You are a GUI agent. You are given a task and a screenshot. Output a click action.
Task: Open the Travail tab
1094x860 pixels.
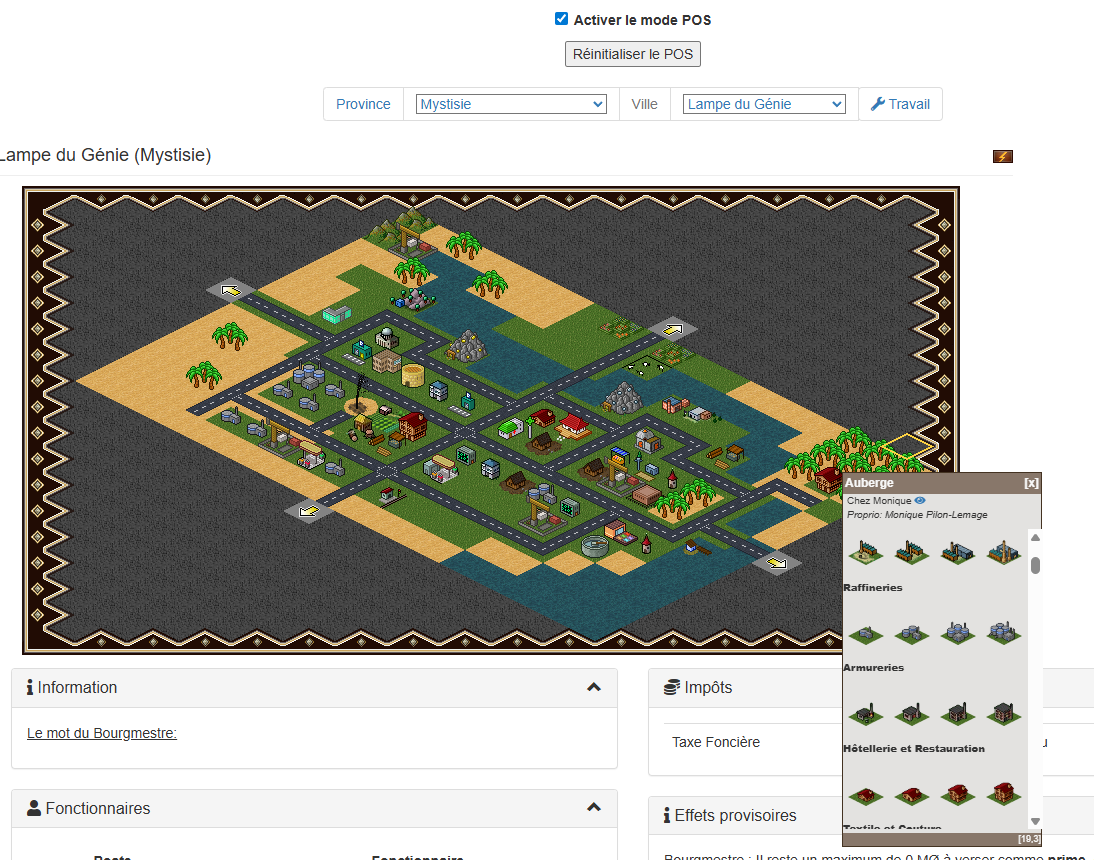click(x=900, y=104)
